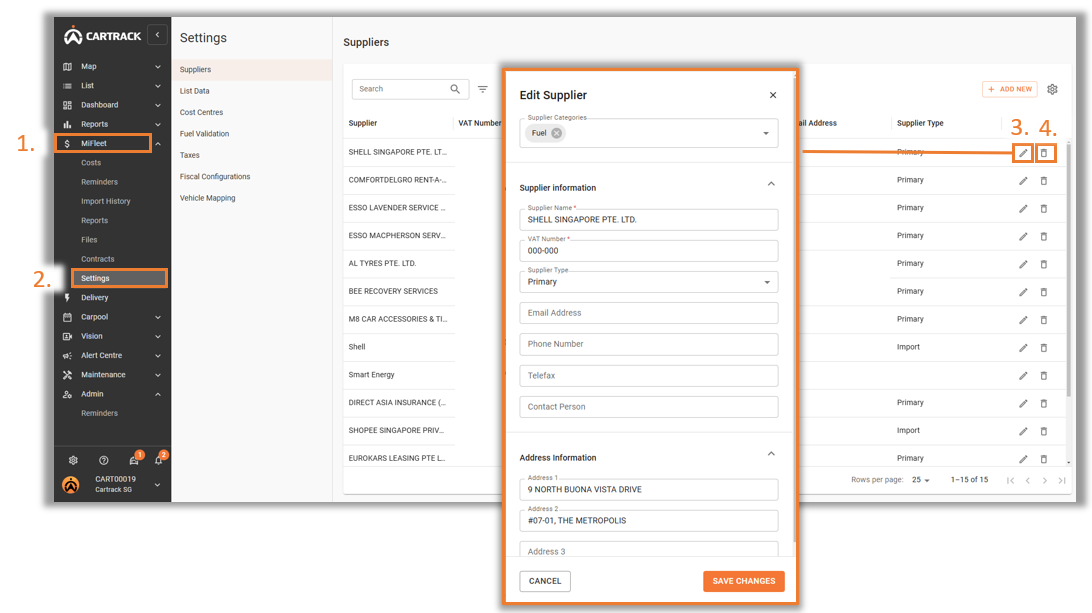Delete SHELL SINGAPORE supplier trash icon
Screen dimensions: 1092x613
tap(1045, 153)
